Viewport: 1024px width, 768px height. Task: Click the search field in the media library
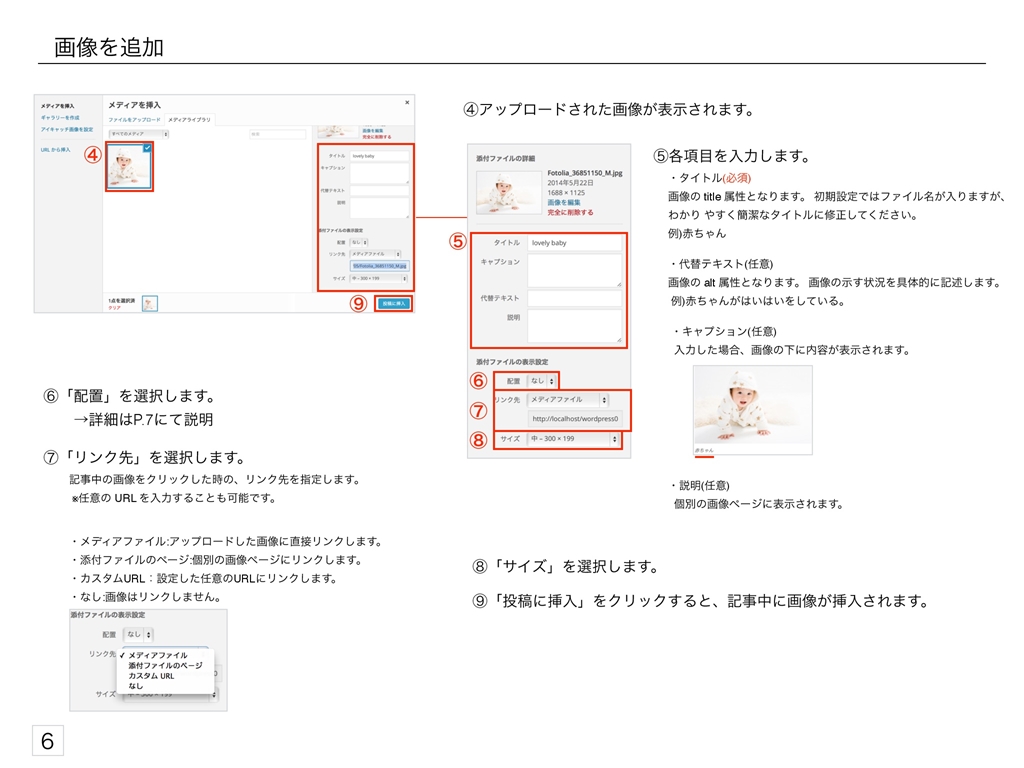(x=276, y=132)
